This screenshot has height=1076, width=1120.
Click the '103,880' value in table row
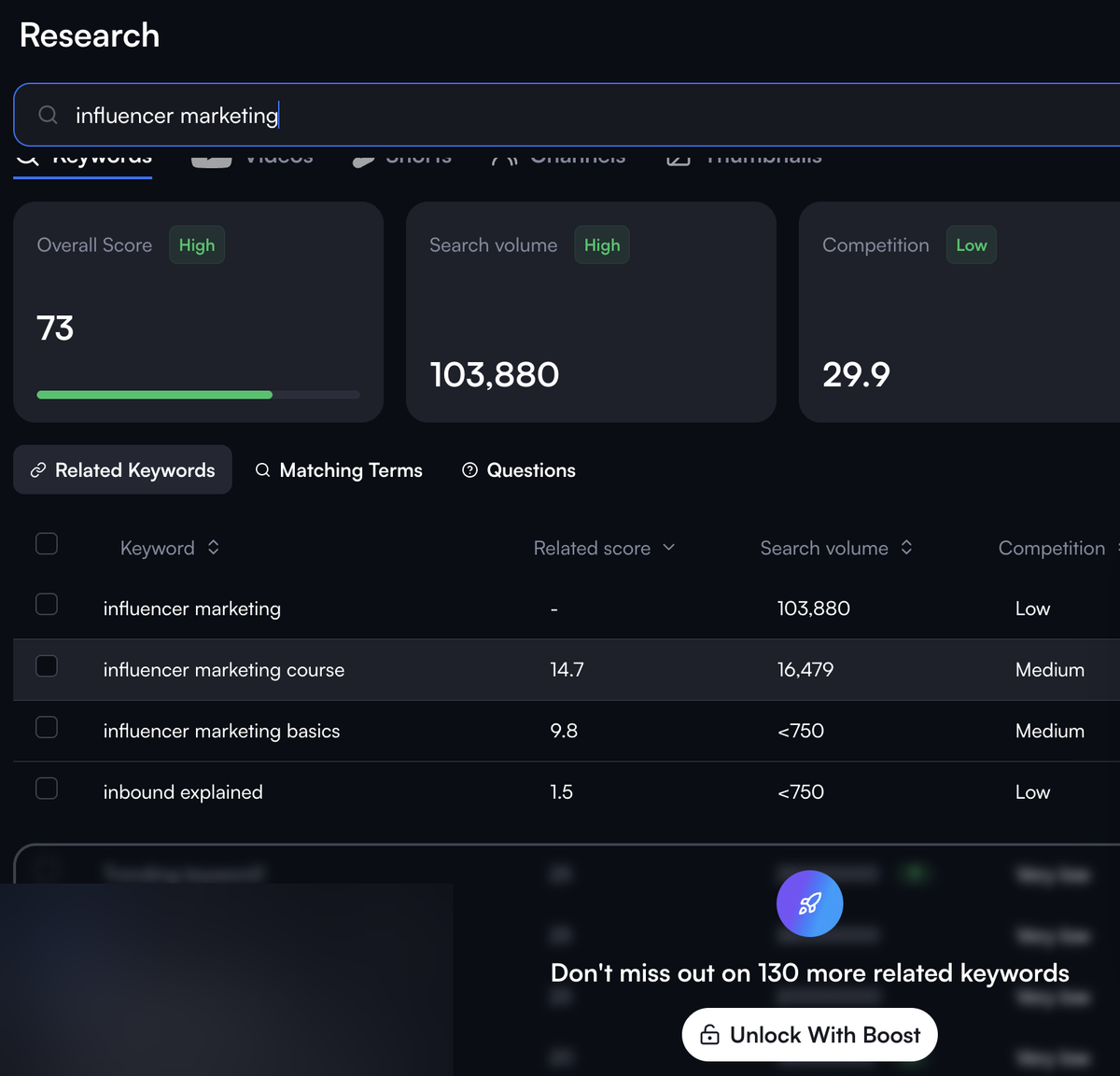click(814, 608)
